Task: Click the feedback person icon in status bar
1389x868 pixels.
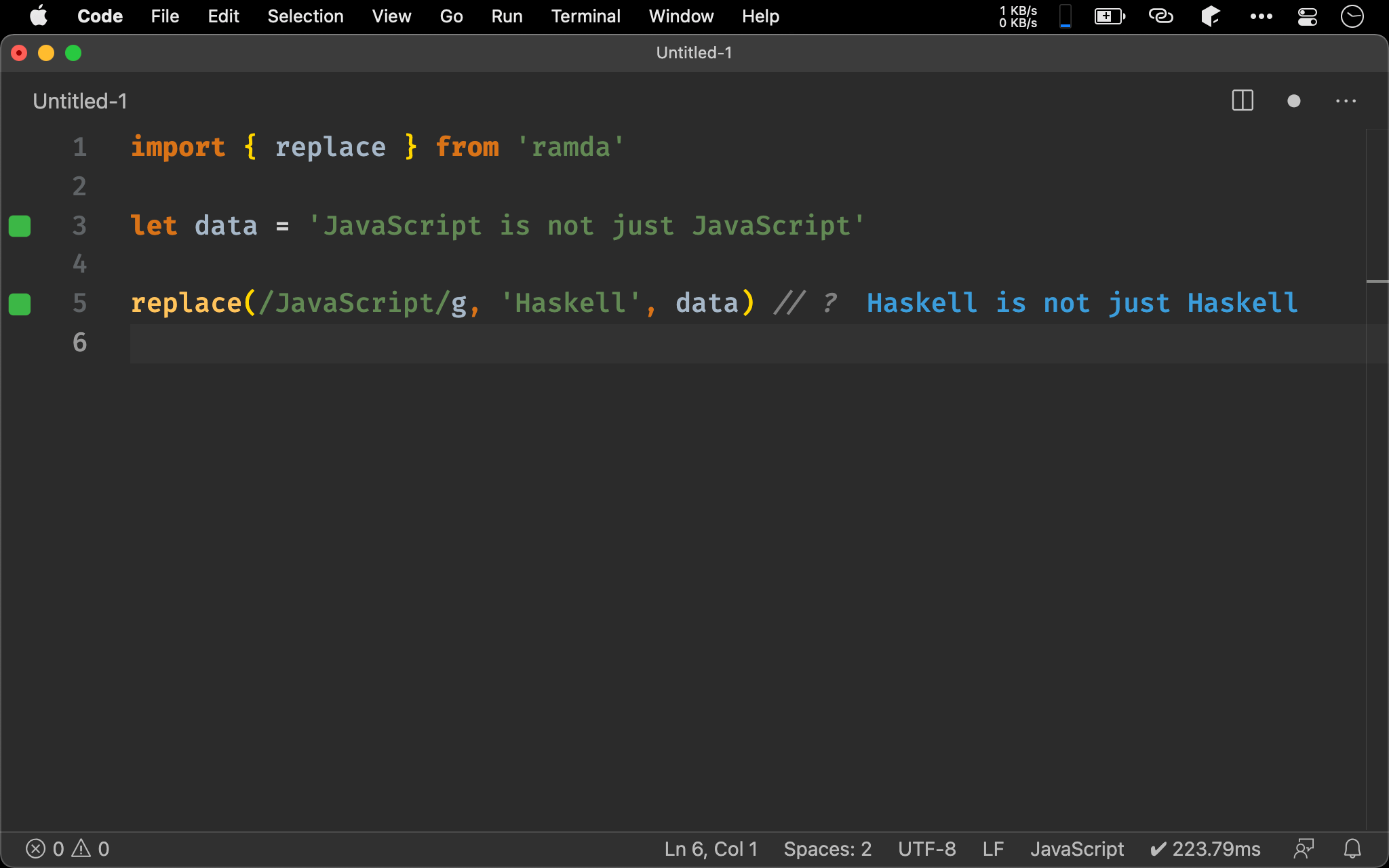Action: (1304, 849)
